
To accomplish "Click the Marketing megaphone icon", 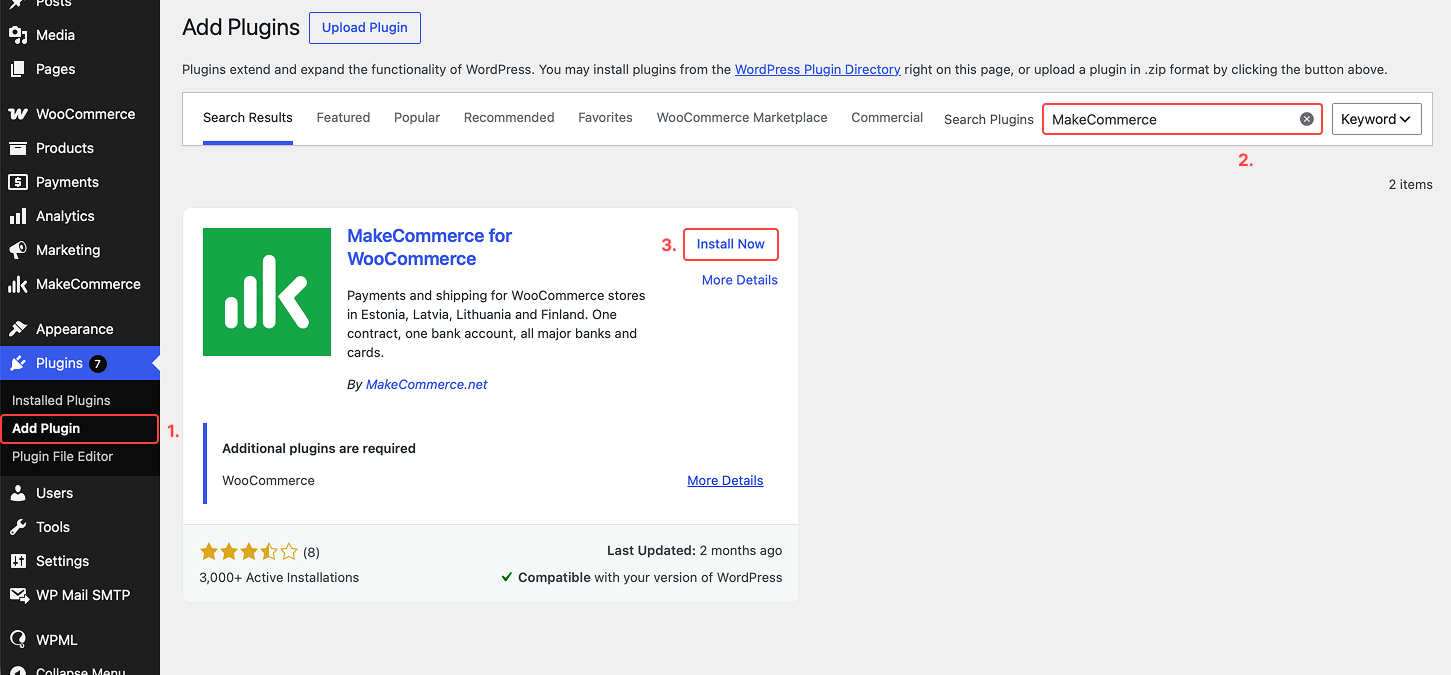I will 18,250.
